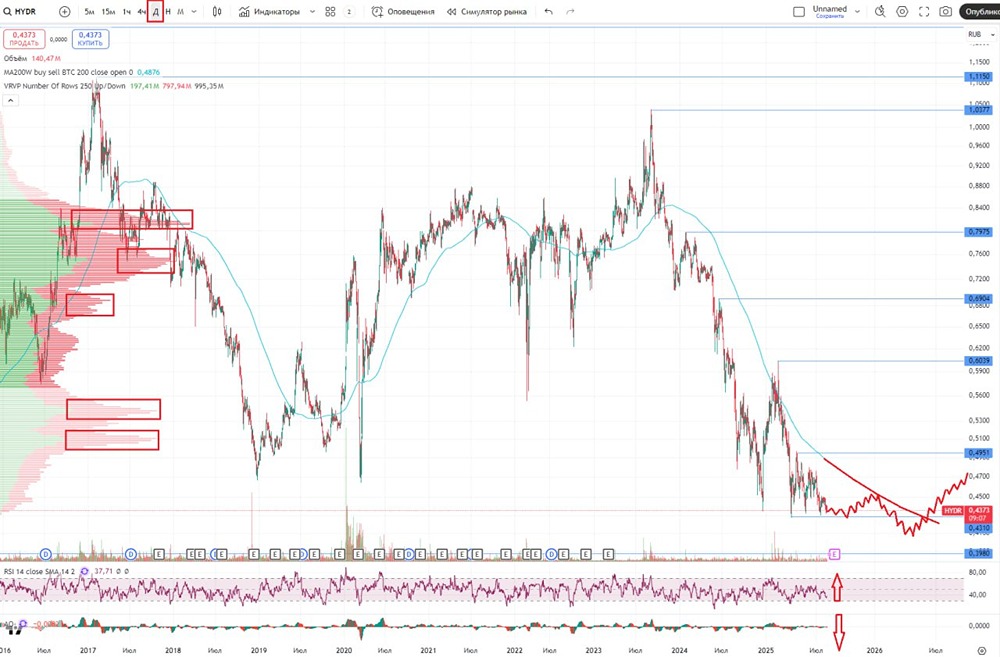Collapse the indicator legend arrow
Image resolution: width=1000 pixels, height=657 pixels.
(x=11, y=100)
